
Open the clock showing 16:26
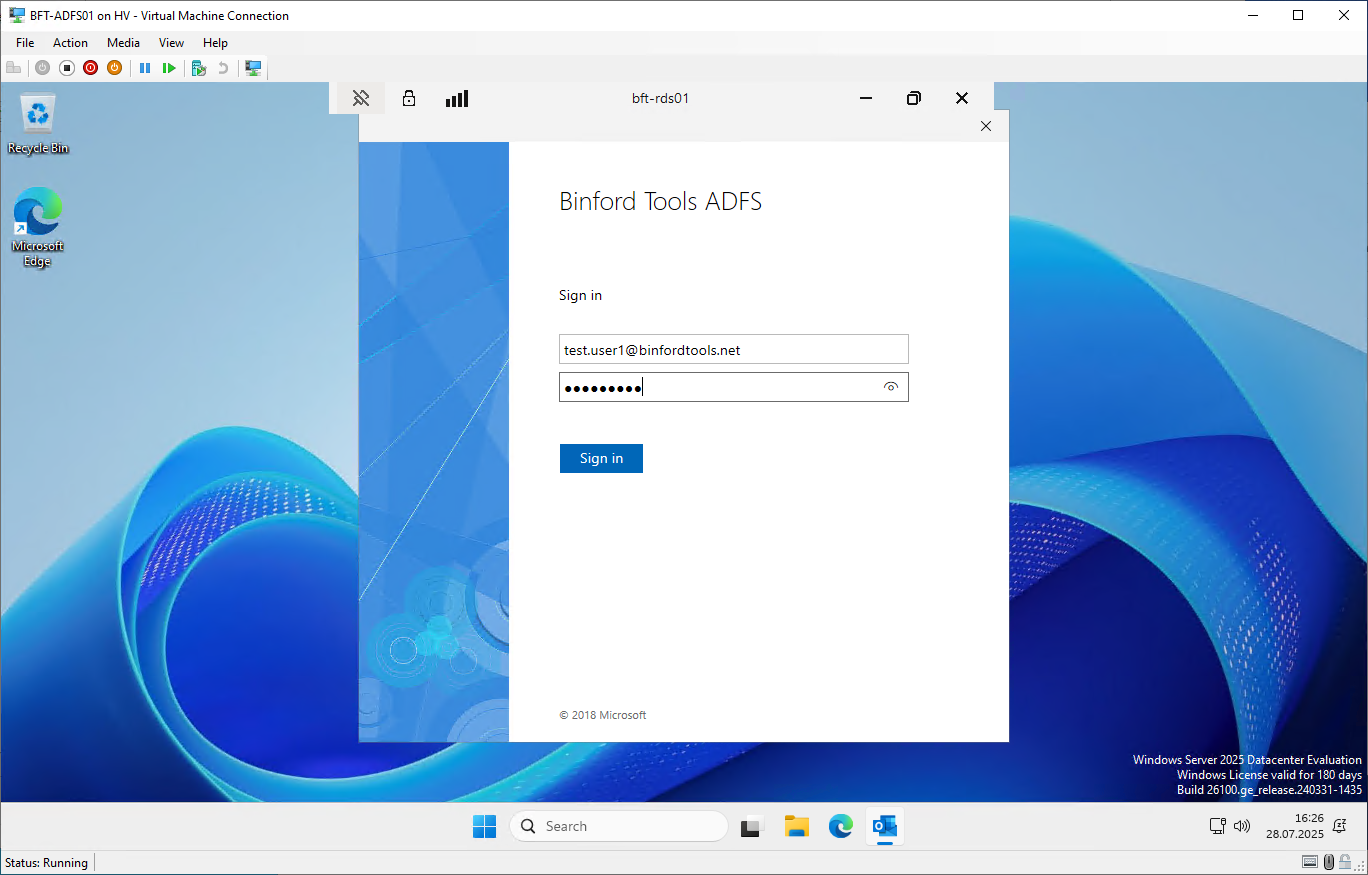[x=1295, y=826]
